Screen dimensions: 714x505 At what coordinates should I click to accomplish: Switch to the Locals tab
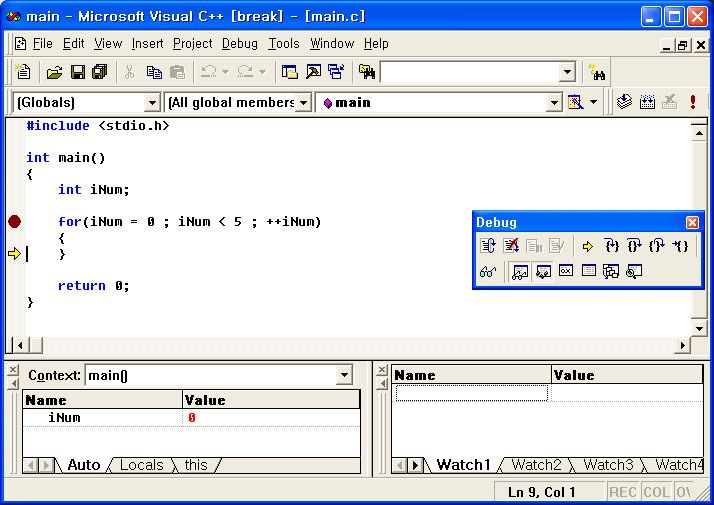pos(141,465)
